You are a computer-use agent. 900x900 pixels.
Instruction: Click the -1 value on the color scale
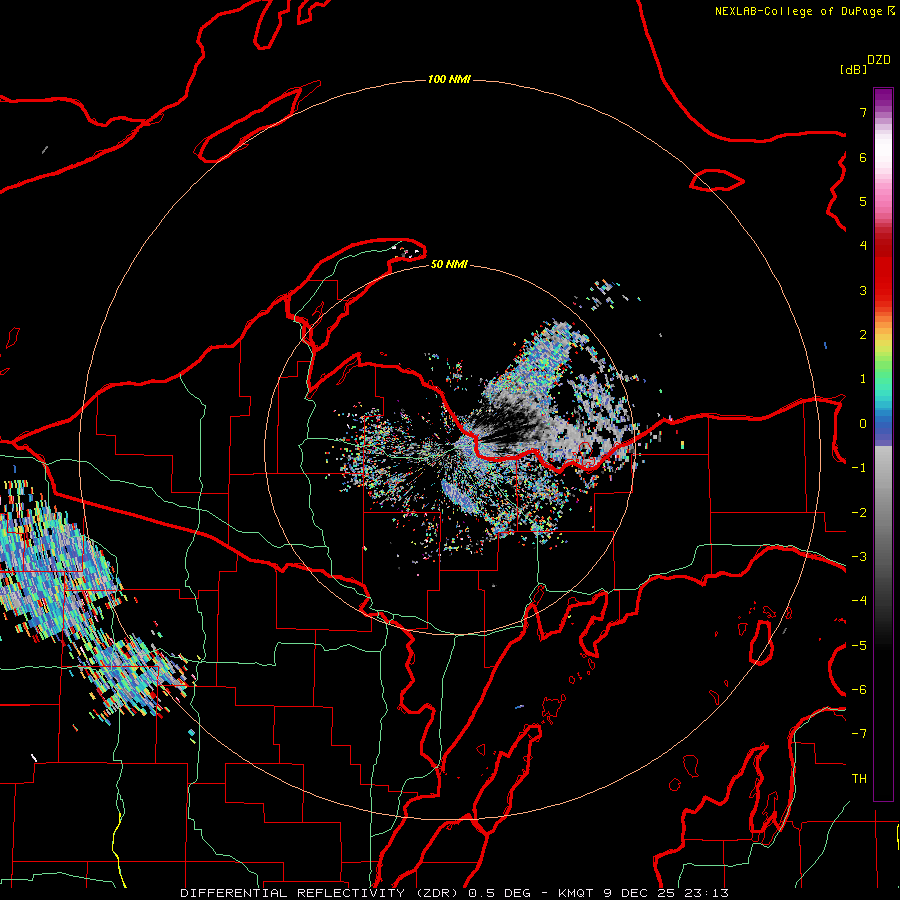click(859, 468)
